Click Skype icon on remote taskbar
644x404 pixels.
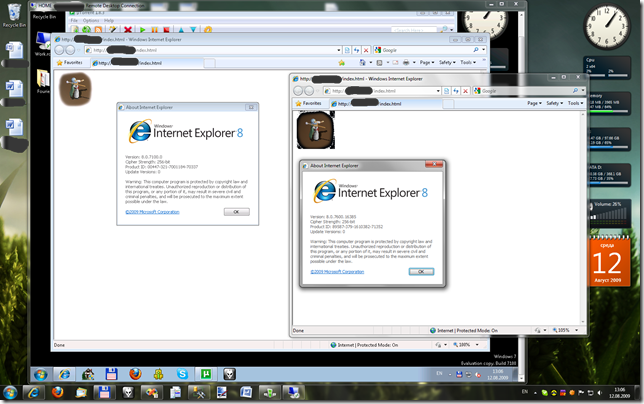coord(182,374)
